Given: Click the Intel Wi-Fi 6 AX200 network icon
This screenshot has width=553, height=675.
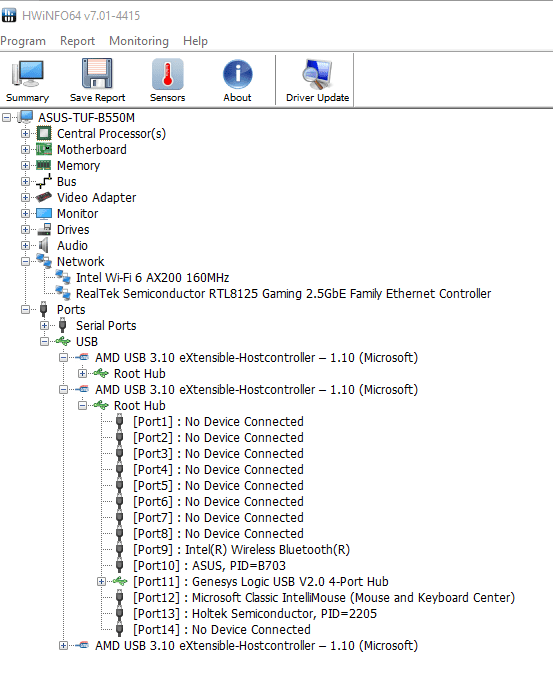Looking at the screenshot, I should [63, 277].
